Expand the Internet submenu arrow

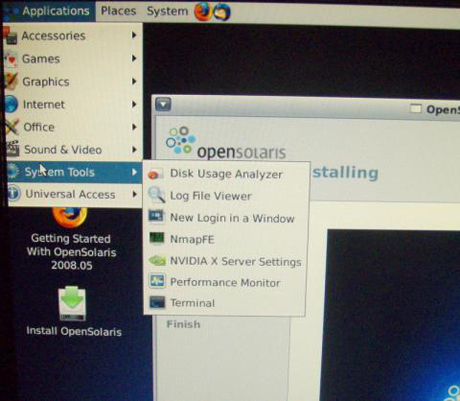[134, 104]
